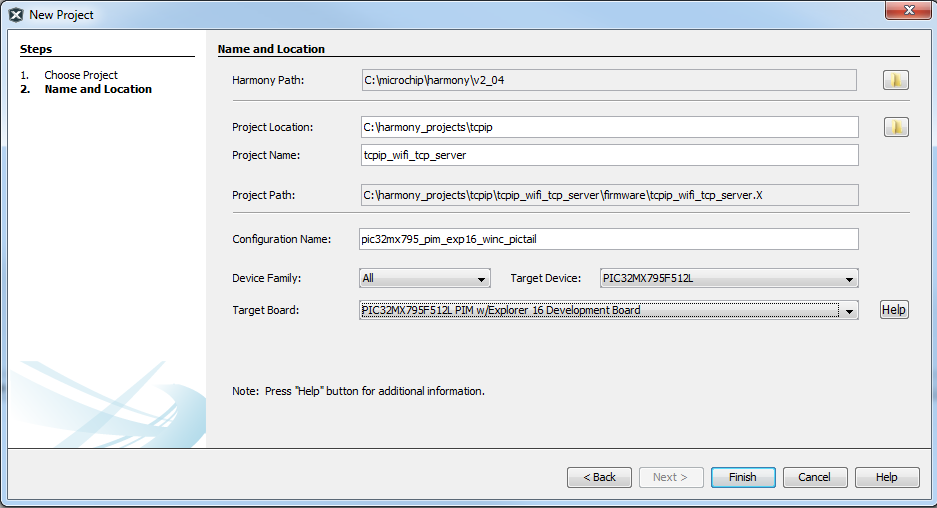Close the New Project dialog window
Image resolution: width=937 pixels, height=508 pixels.
click(908, 10)
